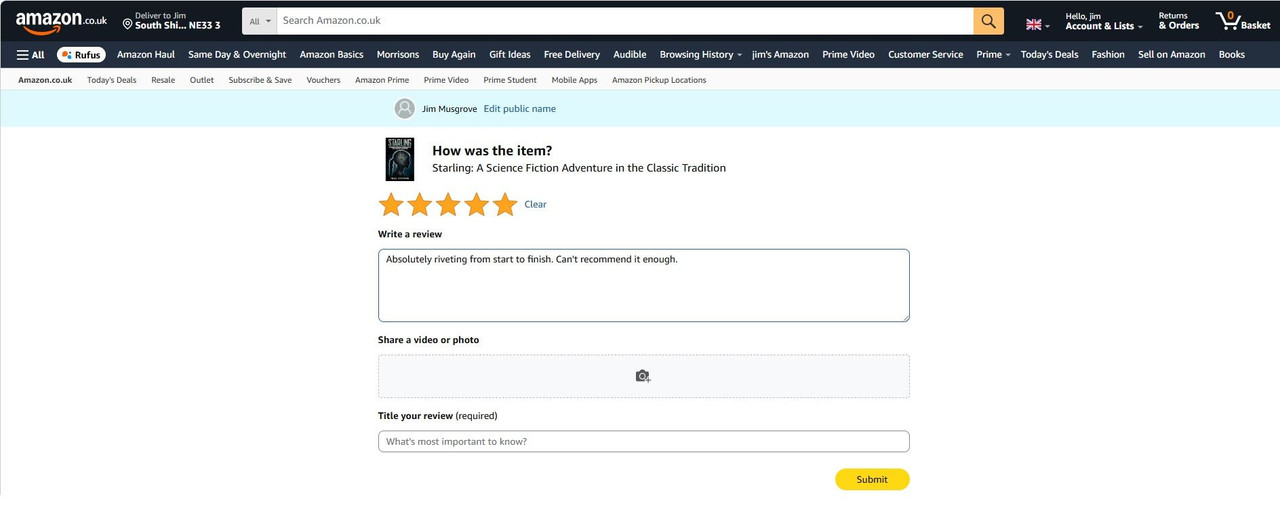
Task: Open Prime Student
Action: (x=510, y=80)
